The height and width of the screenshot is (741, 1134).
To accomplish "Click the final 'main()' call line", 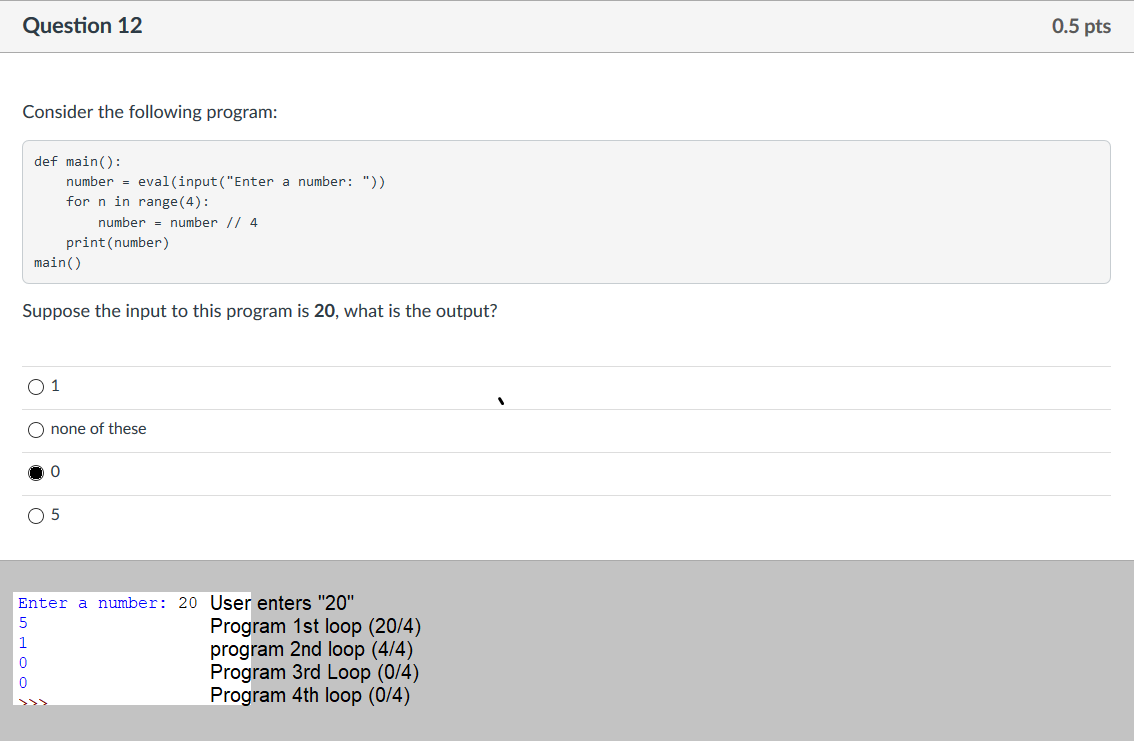I will click(57, 263).
